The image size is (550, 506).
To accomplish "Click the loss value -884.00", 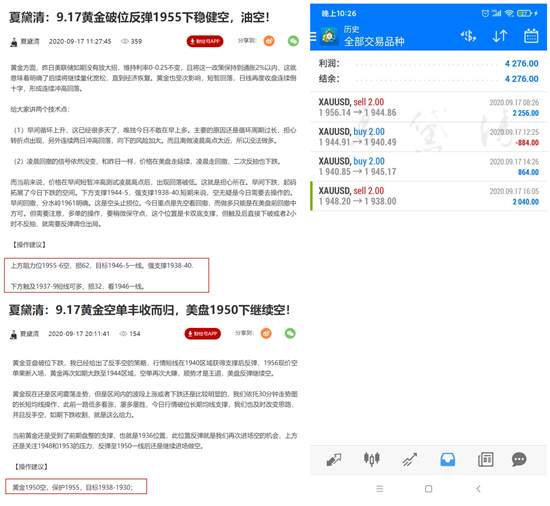I will (527, 142).
